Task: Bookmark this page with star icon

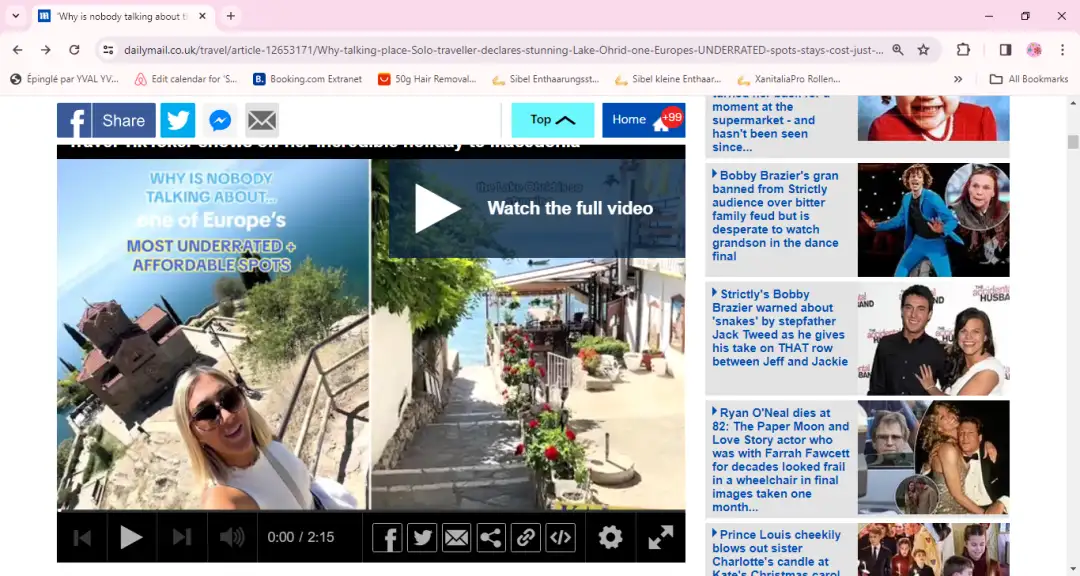Action: 924,50
